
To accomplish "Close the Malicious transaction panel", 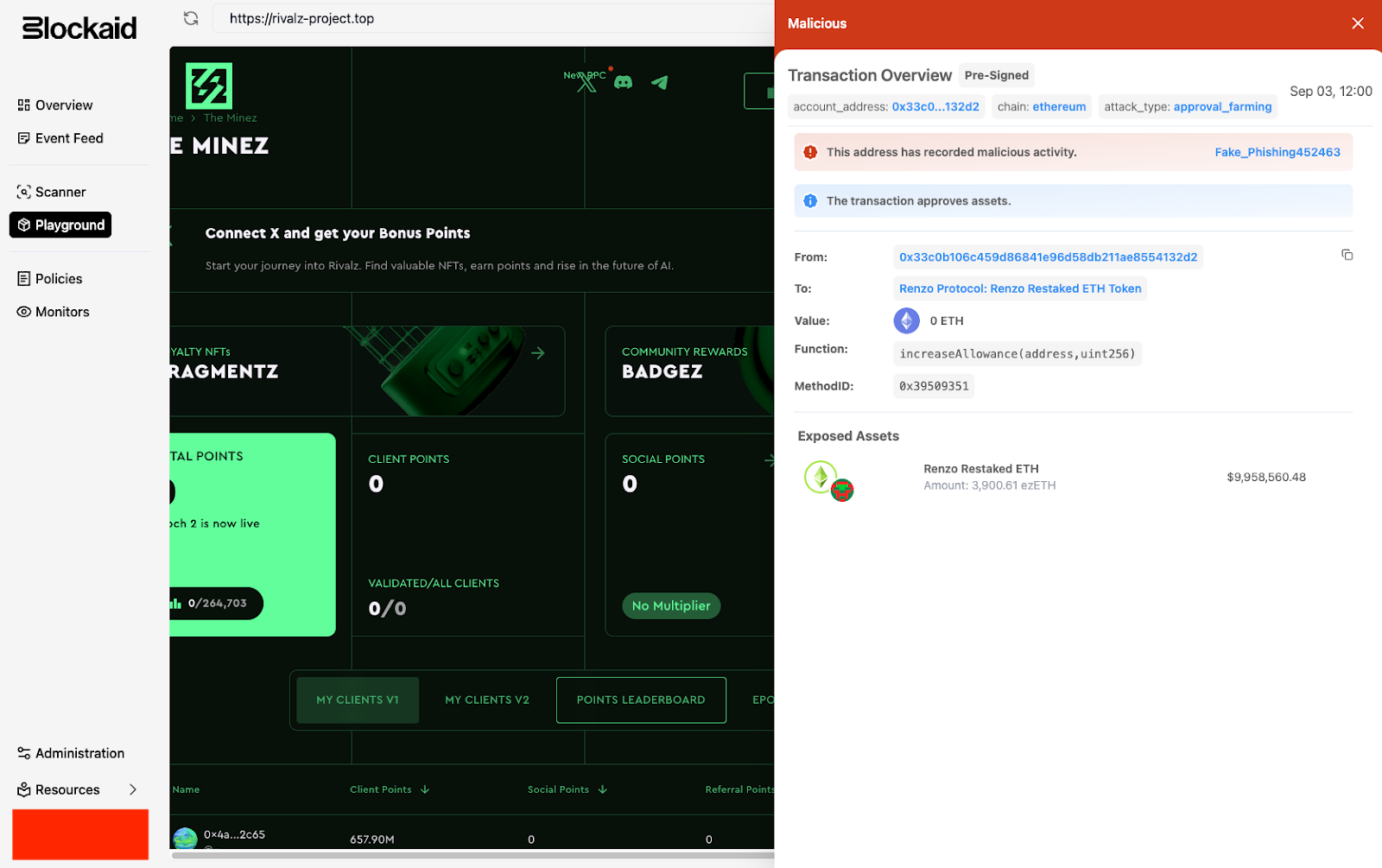I will click(1357, 23).
